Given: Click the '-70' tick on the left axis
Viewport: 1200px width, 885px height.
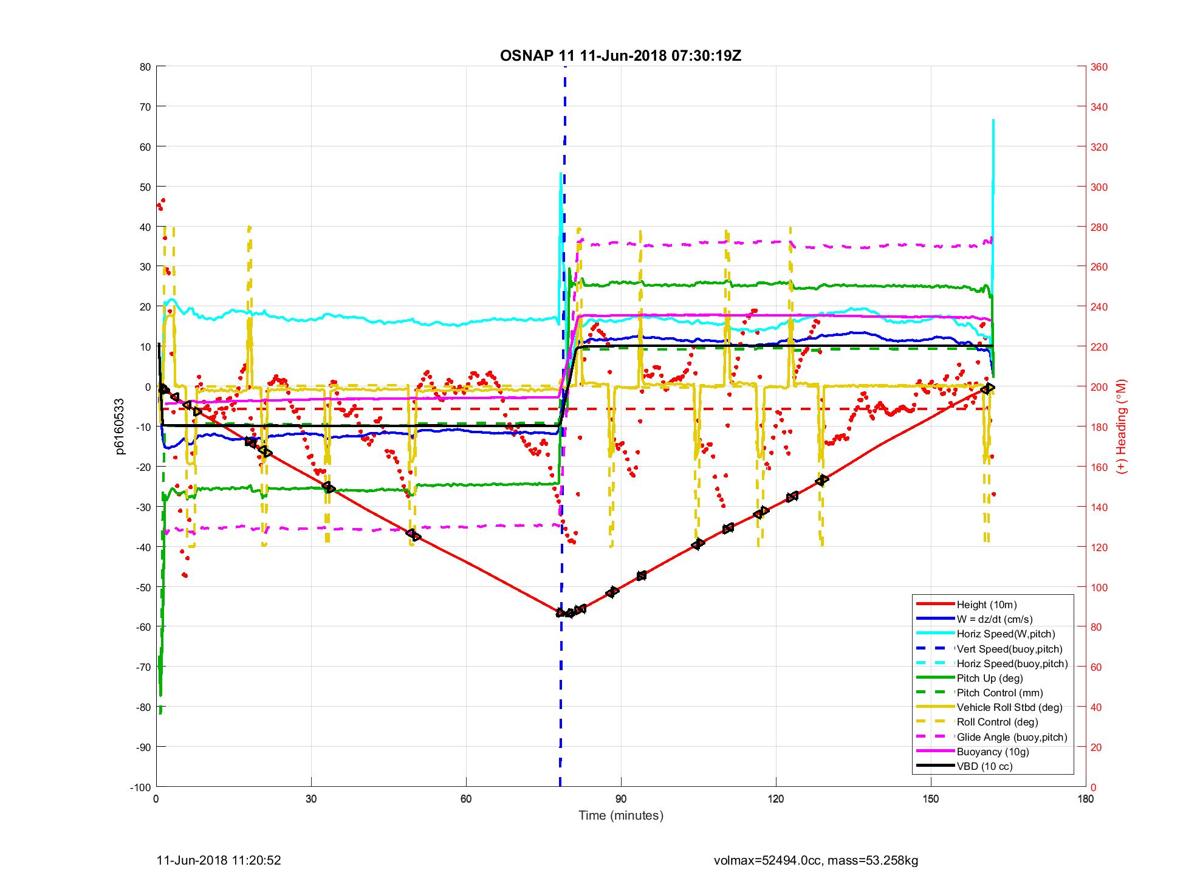Looking at the screenshot, I should pos(142,667).
